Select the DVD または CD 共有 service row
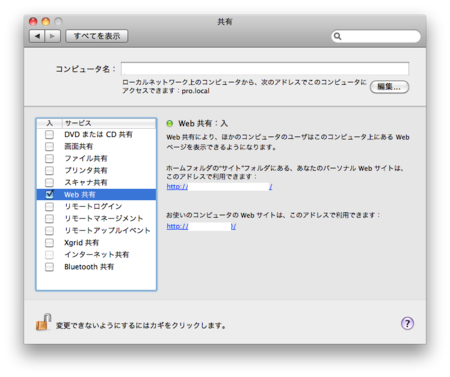Image resolution: width=450 pixels, height=377 pixels. point(96,134)
